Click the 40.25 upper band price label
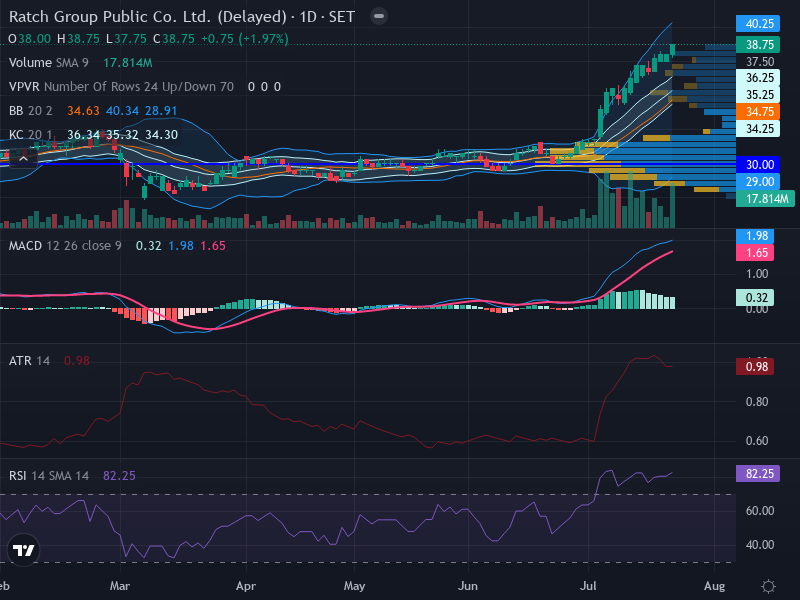 pyautogui.click(x=758, y=23)
